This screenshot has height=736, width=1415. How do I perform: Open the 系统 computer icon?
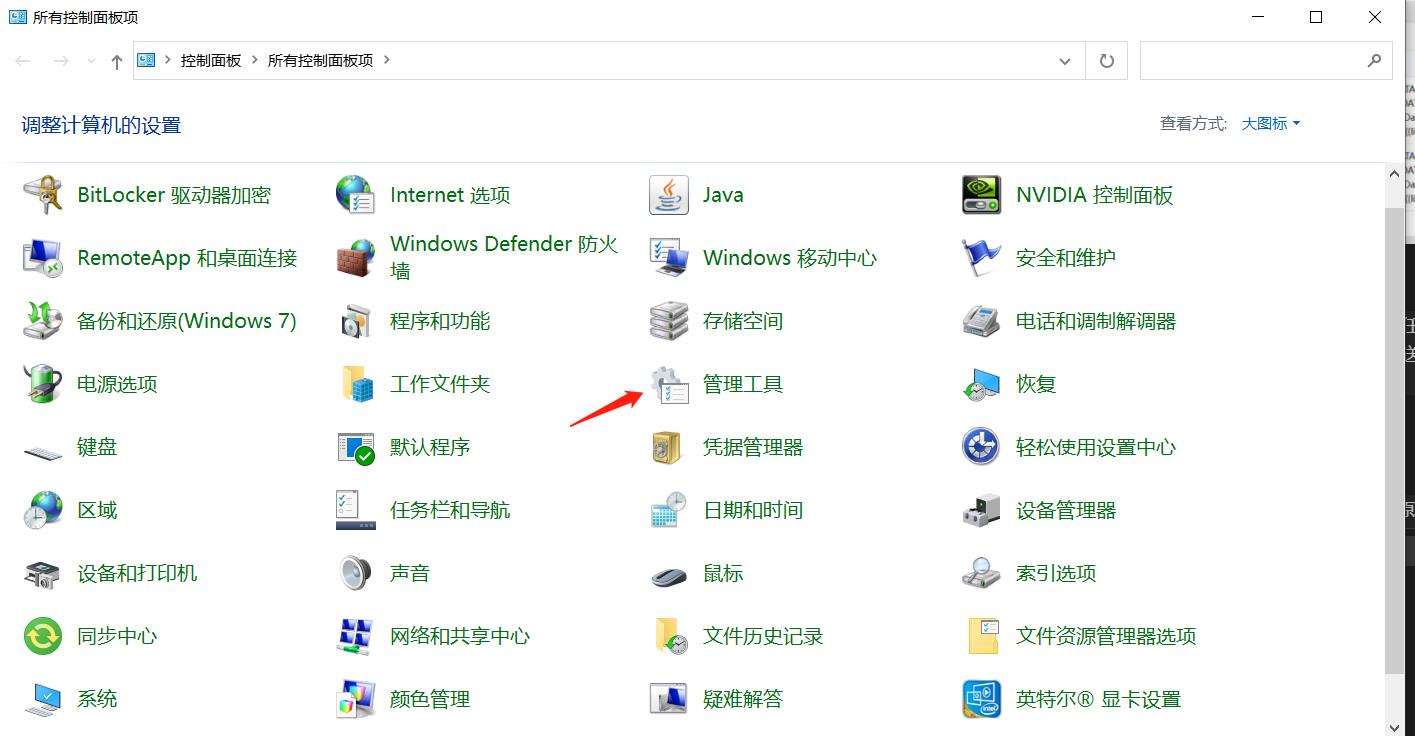coord(43,699)
